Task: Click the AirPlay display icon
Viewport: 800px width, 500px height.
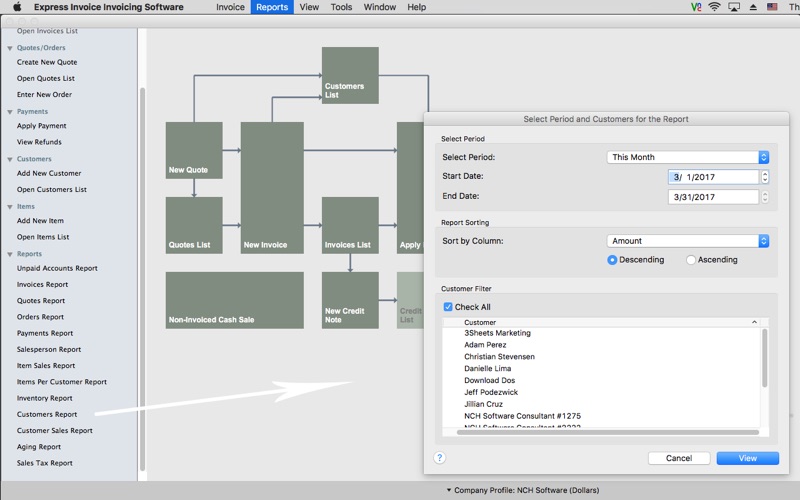Action: pos(735,7)
